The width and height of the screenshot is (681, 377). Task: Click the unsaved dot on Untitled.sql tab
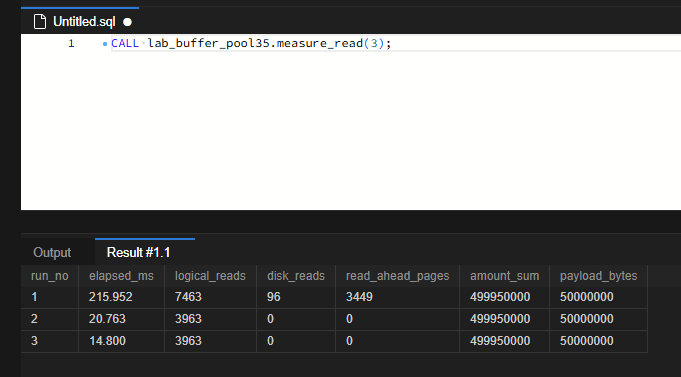[x=127, y=22]
